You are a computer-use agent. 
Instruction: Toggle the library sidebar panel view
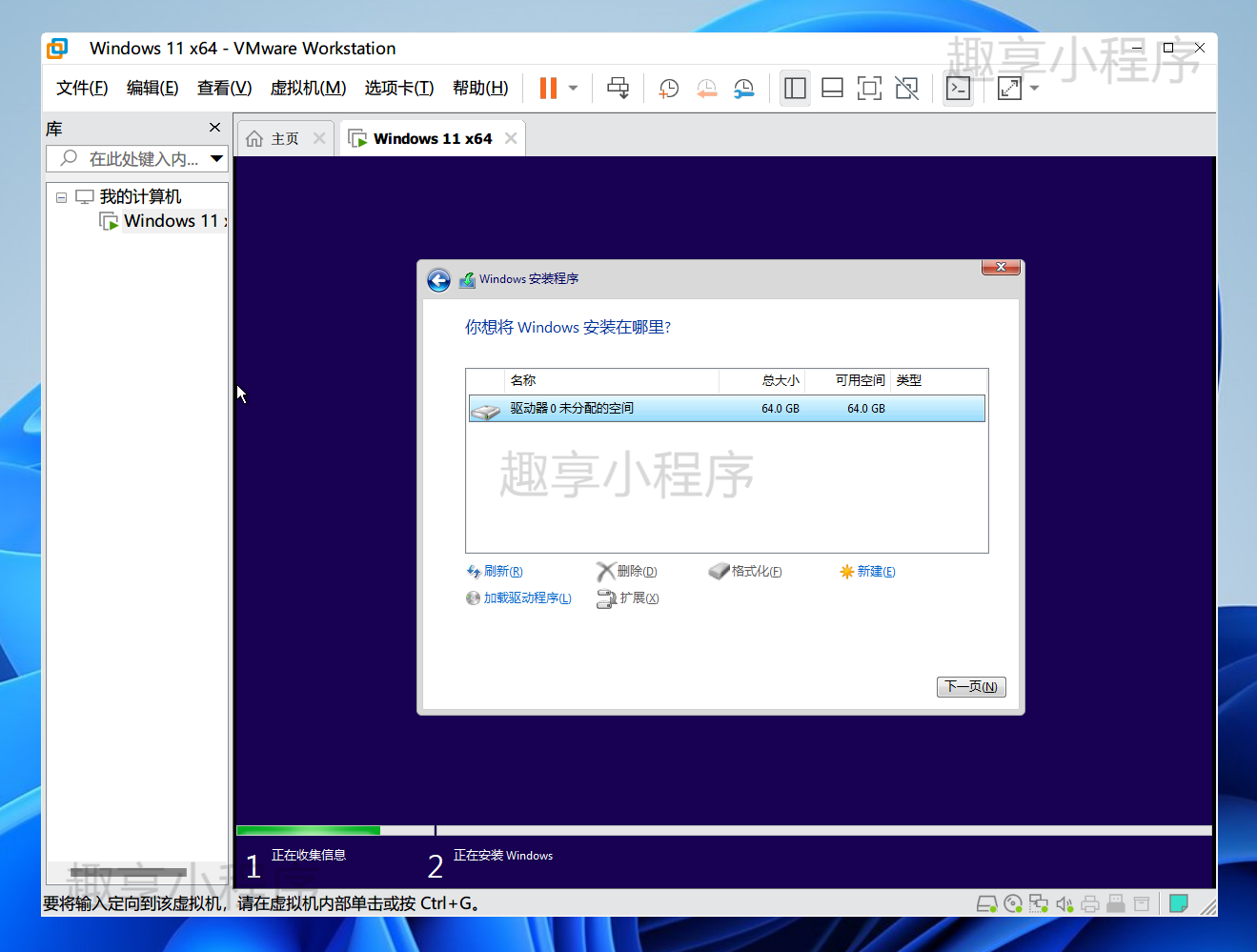[795, 89]
